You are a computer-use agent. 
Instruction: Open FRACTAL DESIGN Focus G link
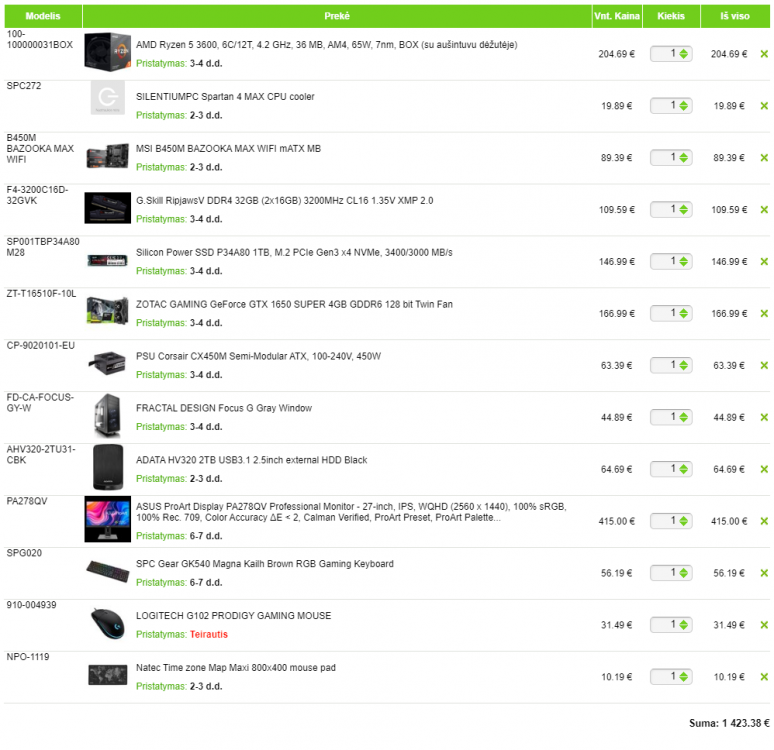click(224, 408)
